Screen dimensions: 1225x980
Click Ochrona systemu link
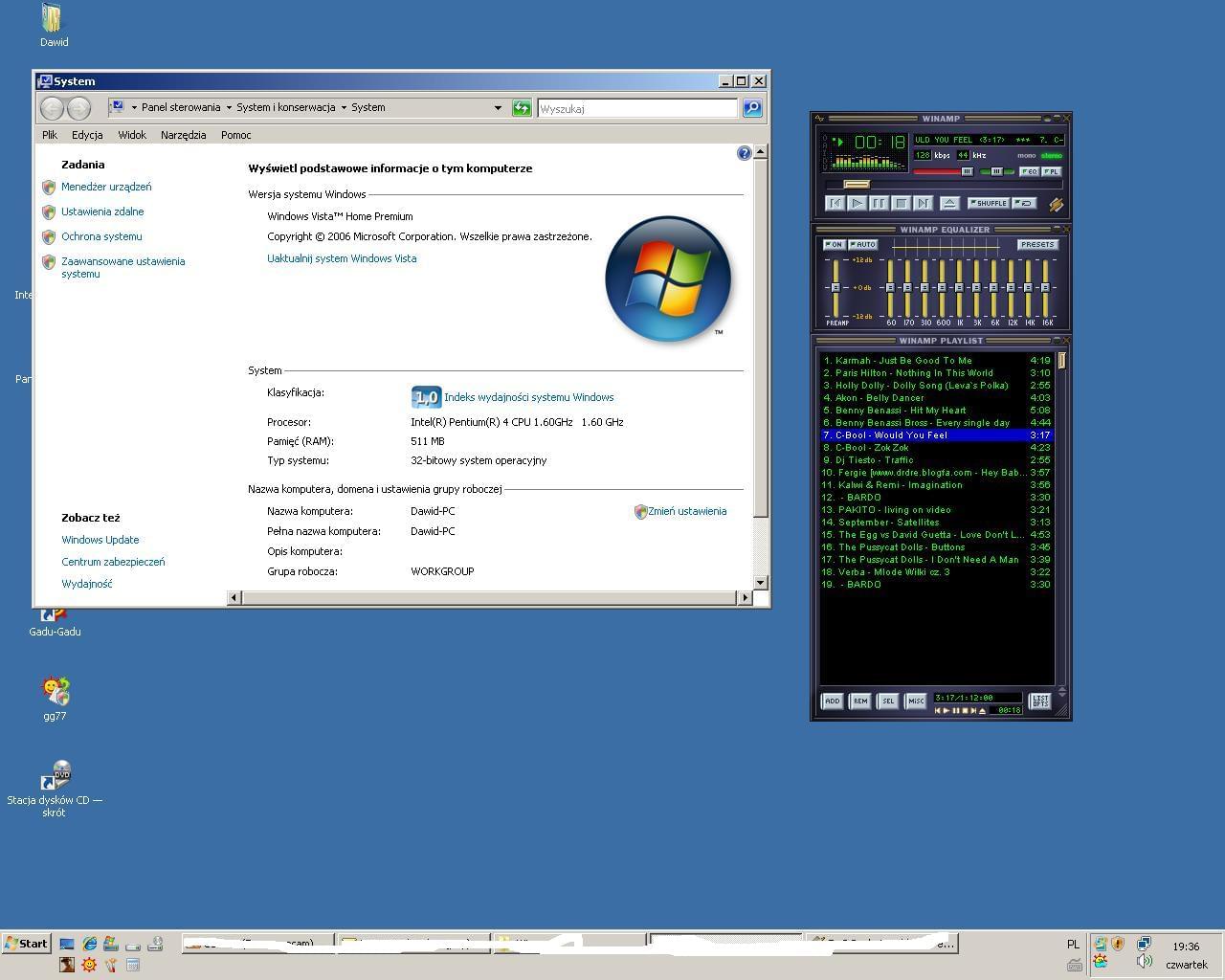[101, 236]
